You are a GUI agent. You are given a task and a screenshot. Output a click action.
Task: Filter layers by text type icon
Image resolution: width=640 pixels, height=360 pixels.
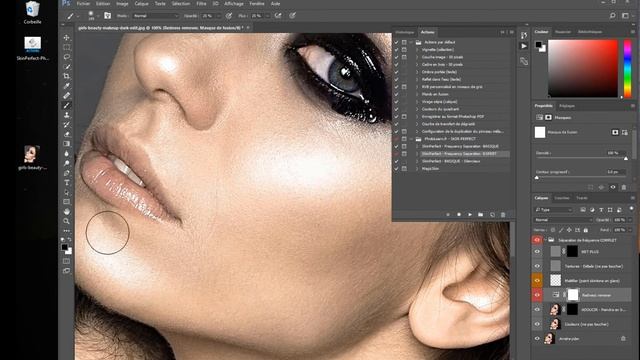pos(601,210)
